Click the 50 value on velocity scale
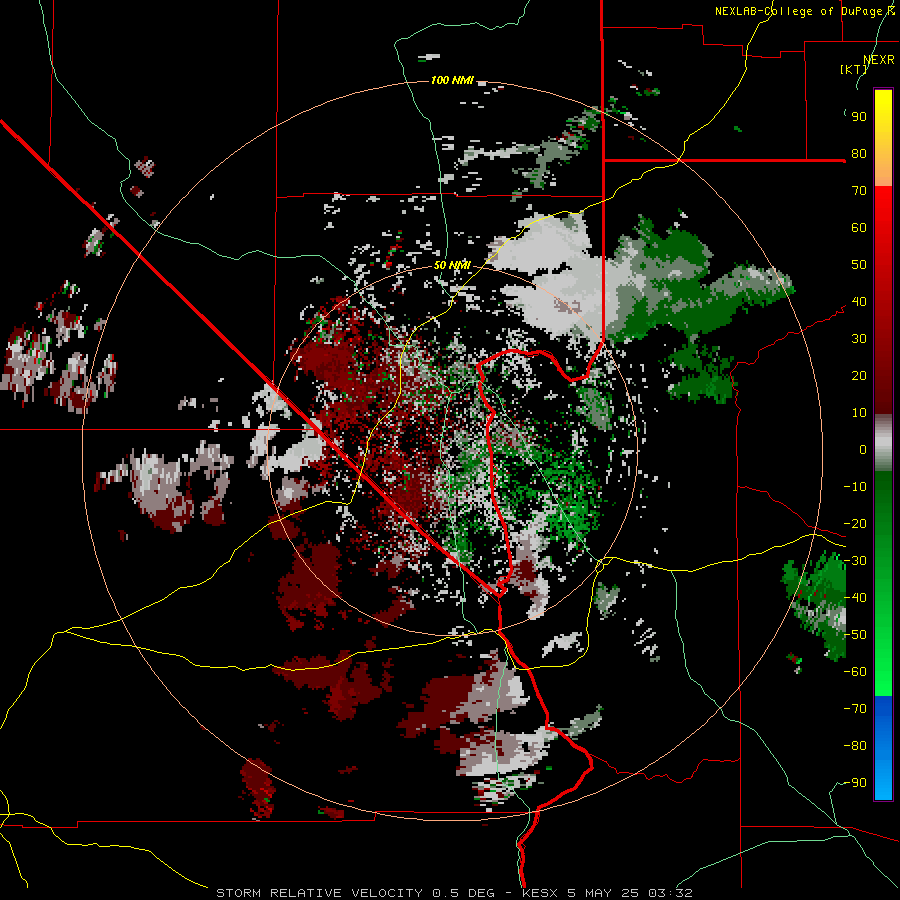This screenshot has height=900, width=900. tap(859, 265)
